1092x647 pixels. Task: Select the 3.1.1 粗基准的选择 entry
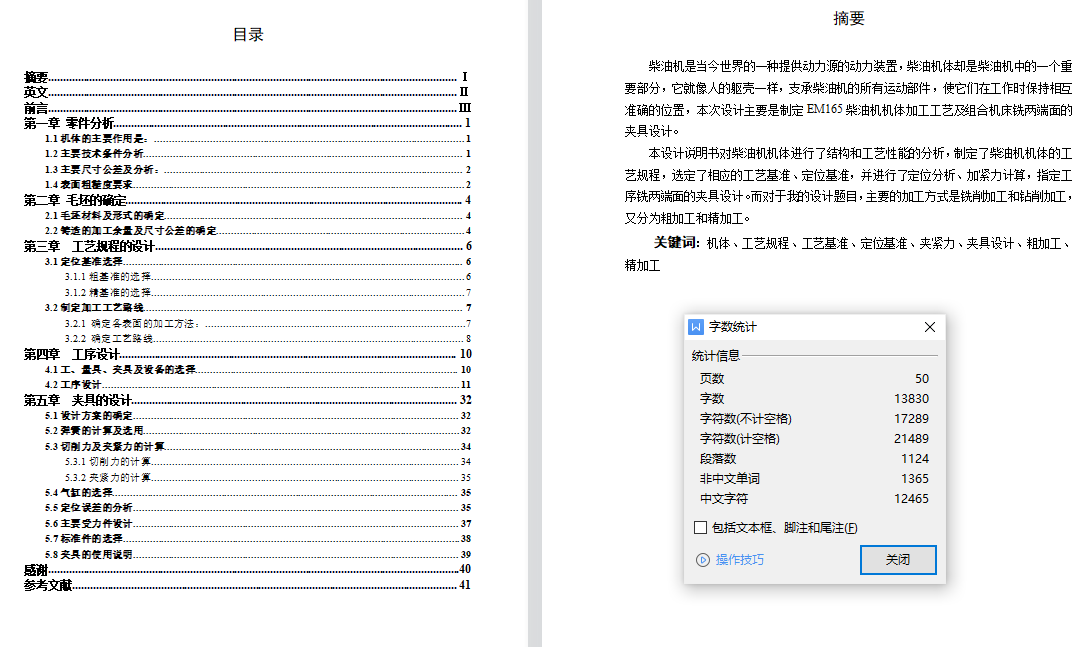pyautogui.click(x=108, y=277)
